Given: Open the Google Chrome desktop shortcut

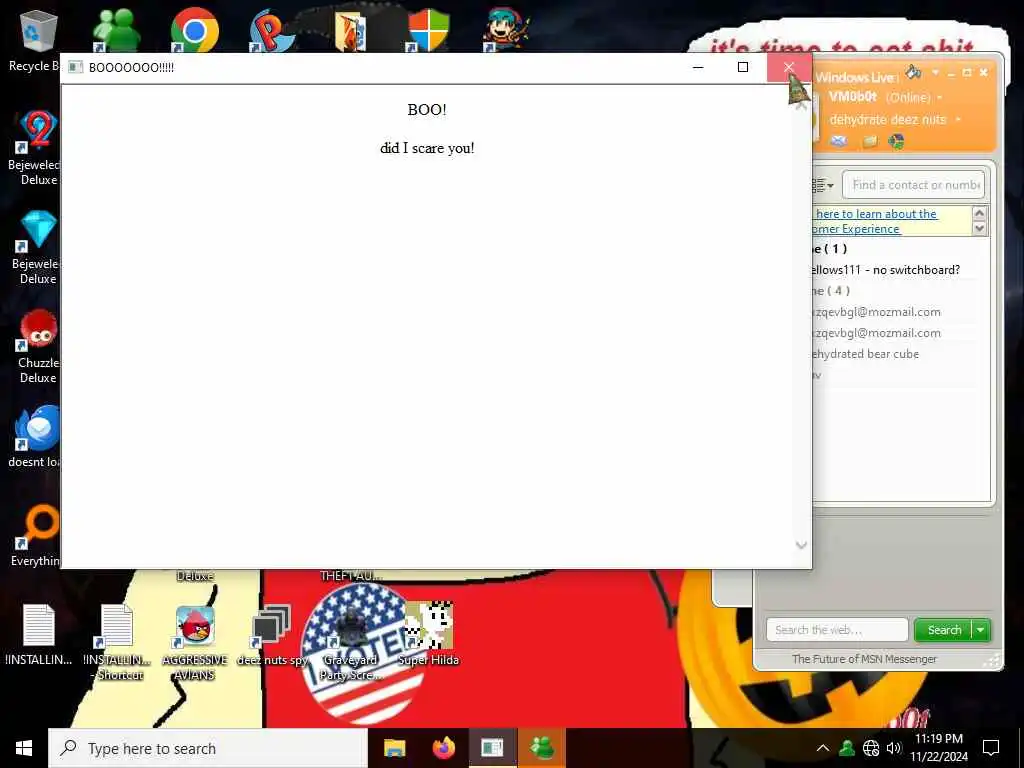Looking at the screenshot, I should (x=194, y=31).
